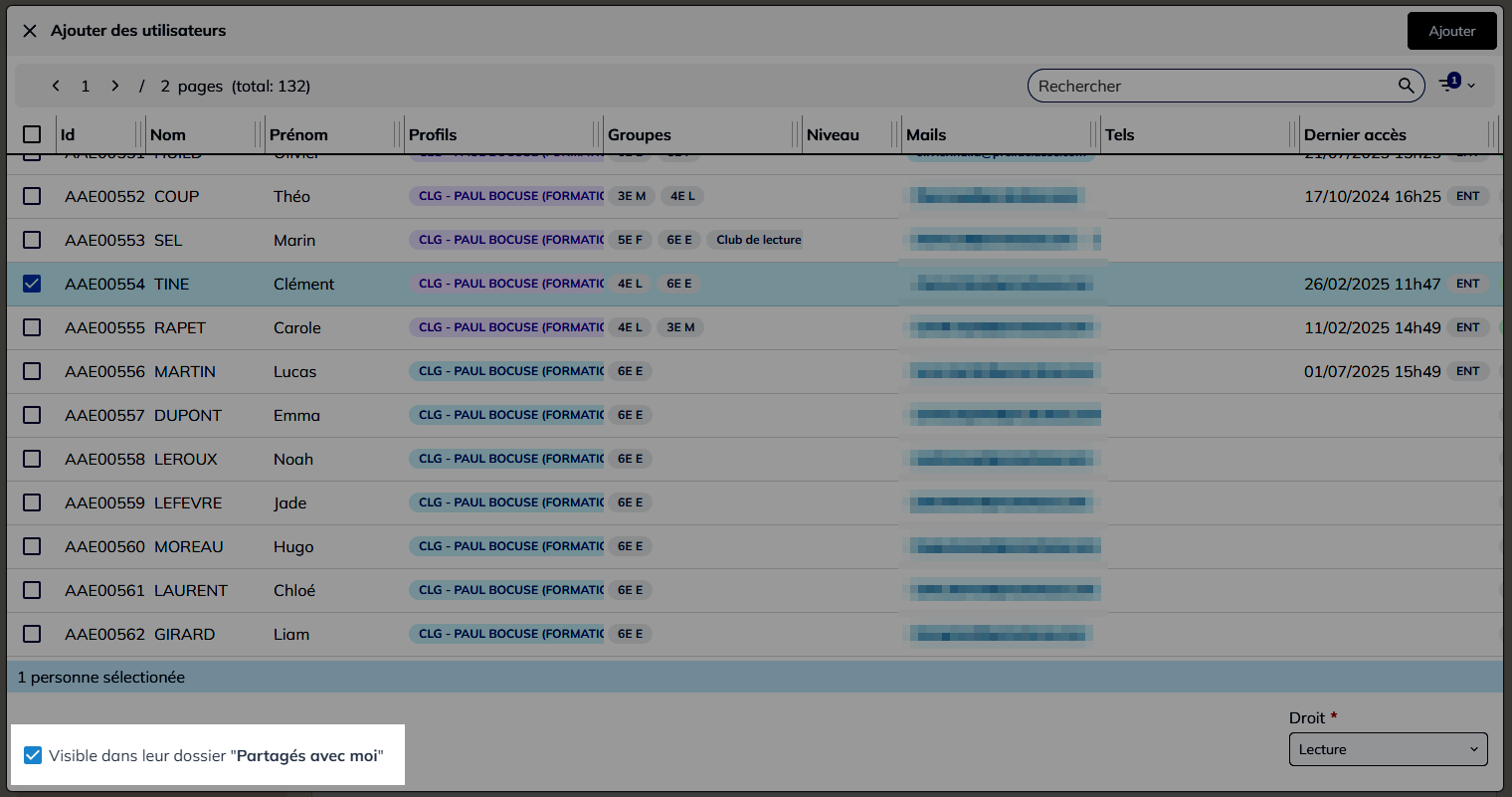
Task: Click the 1 personne sélectionée status text
Action: [x=101, y=677]
